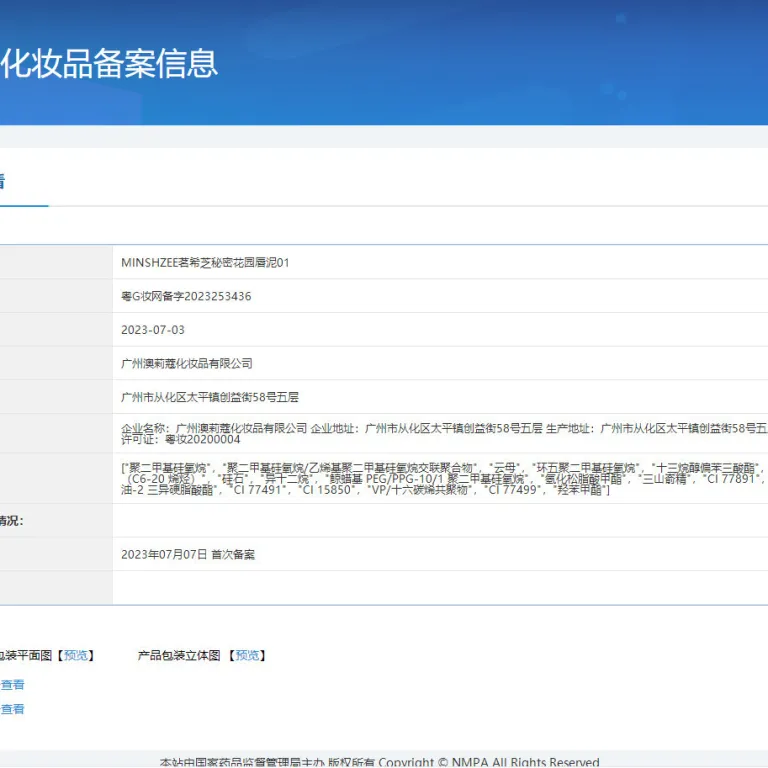Click the 产品包装立体图 label
This screenshot has width=768, height=768.
(179, 655)
